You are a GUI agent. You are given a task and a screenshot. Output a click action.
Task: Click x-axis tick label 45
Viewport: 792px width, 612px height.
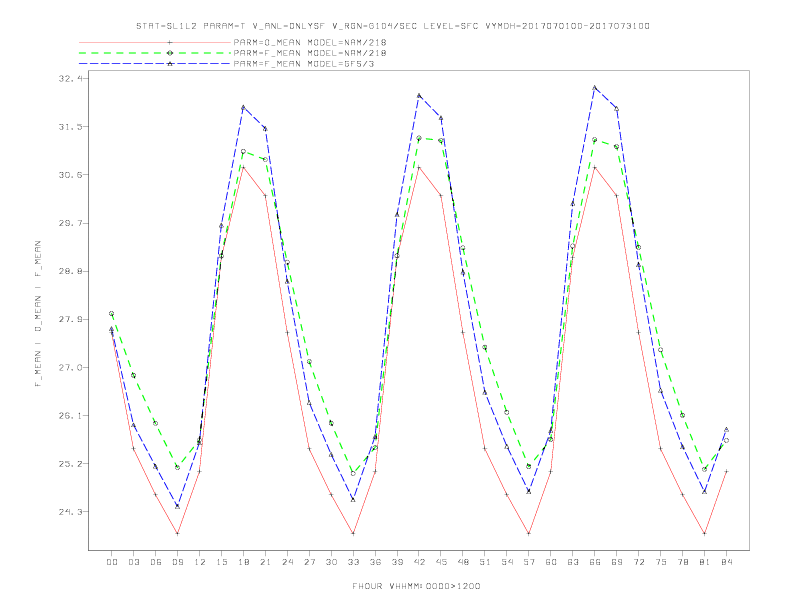[x=441, y=562]
